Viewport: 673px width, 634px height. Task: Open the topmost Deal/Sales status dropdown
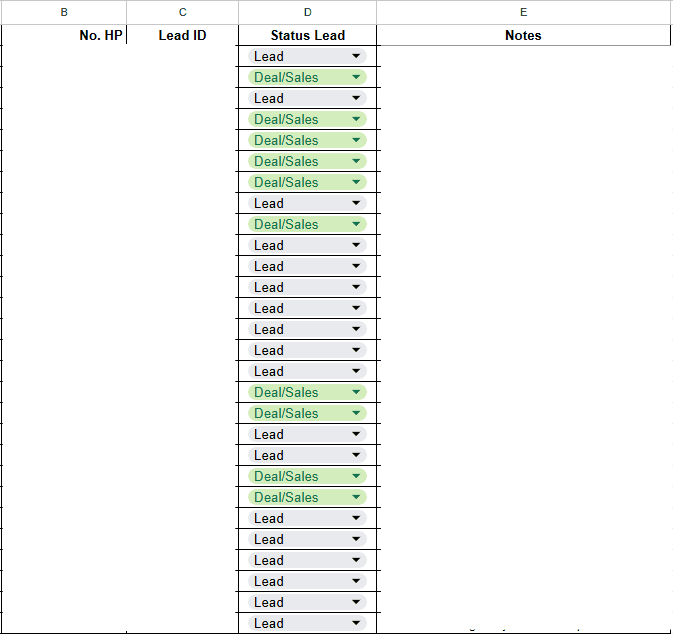pos(307,77)
